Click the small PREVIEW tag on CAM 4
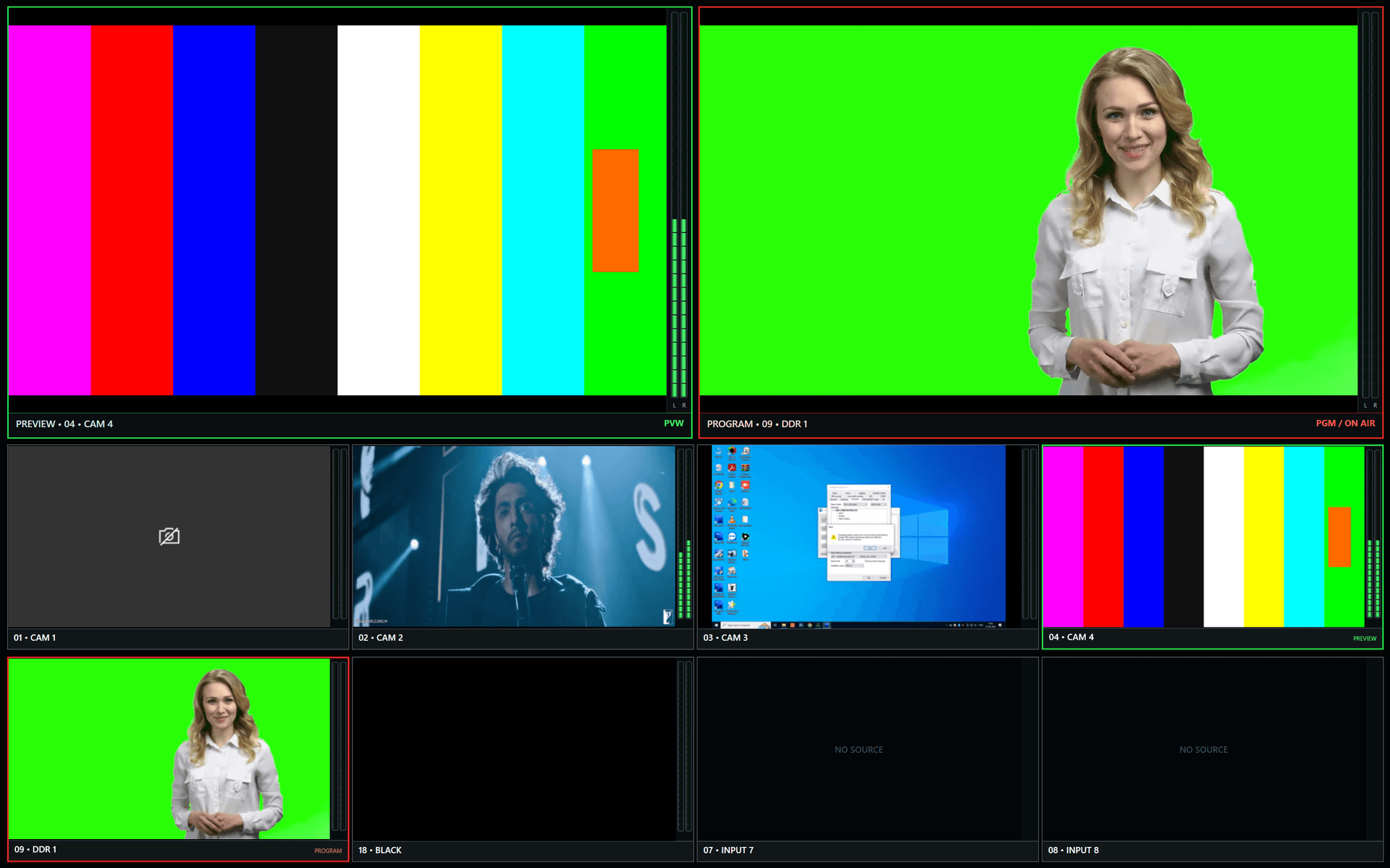 (x=1365, y=639)
